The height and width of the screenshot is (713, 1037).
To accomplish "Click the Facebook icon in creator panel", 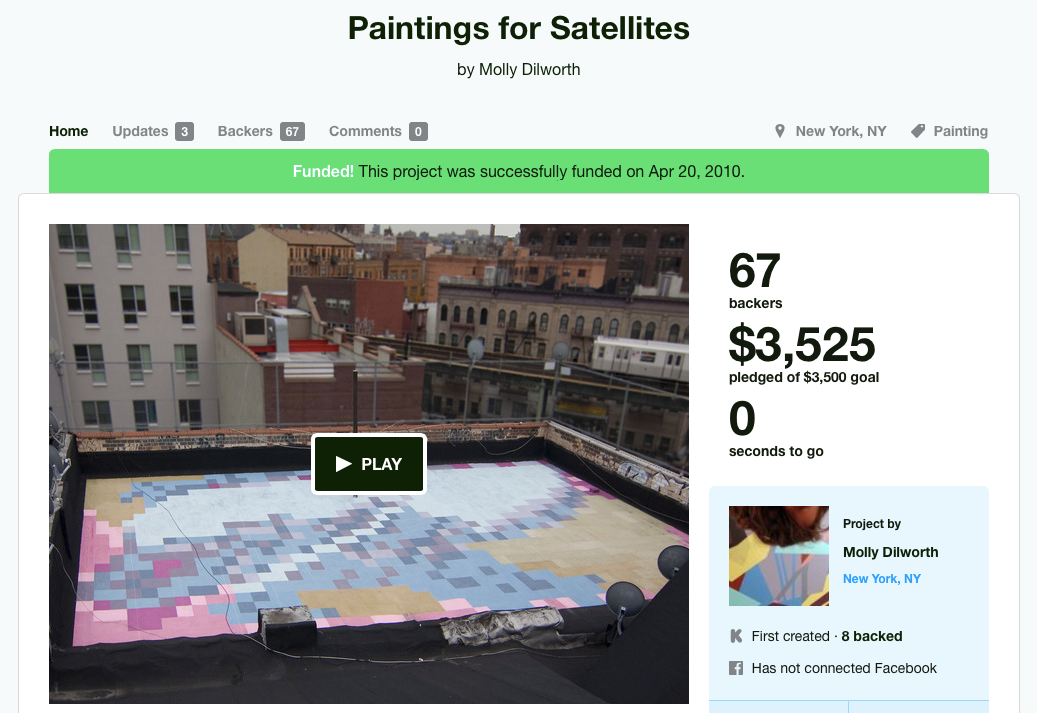I will pos(737,668).
